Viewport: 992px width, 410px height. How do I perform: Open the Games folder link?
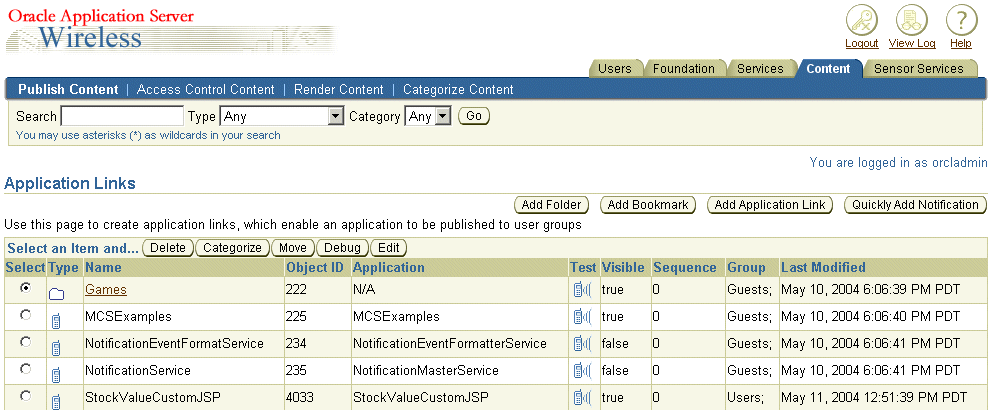coord(106,290)
